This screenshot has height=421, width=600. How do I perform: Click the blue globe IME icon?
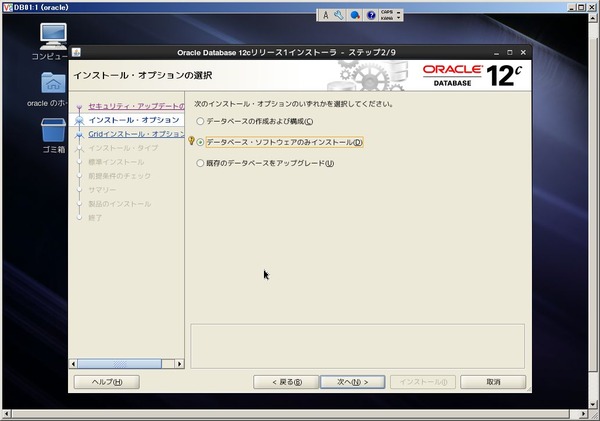(355, 15)
